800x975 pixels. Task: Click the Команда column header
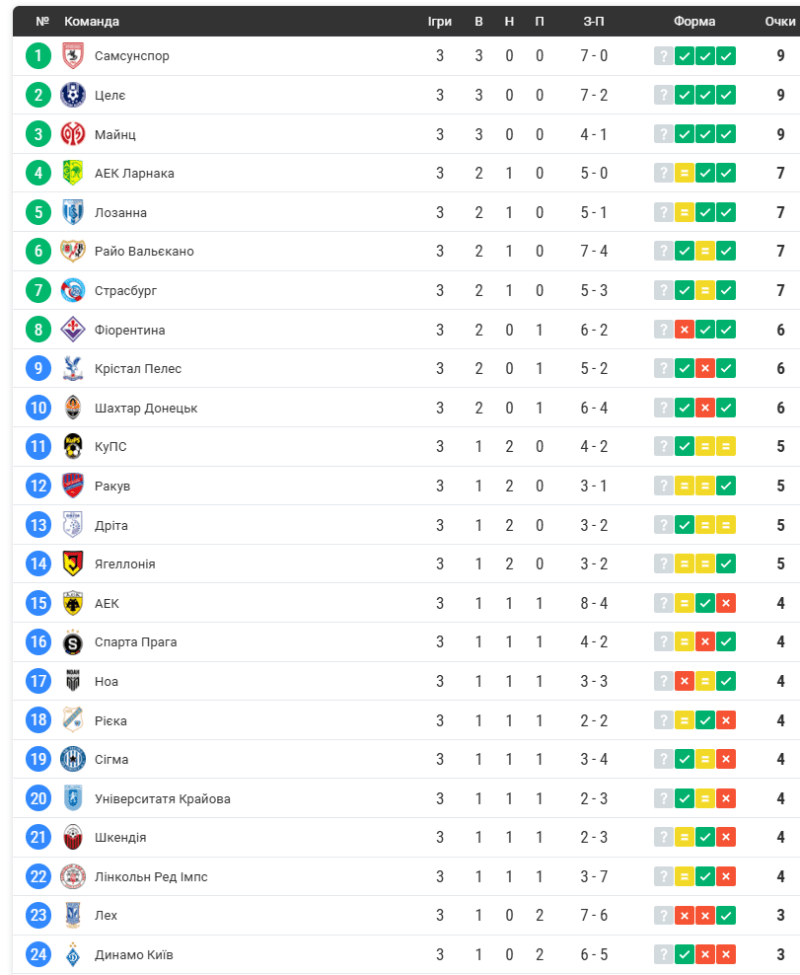coord(91,22)
